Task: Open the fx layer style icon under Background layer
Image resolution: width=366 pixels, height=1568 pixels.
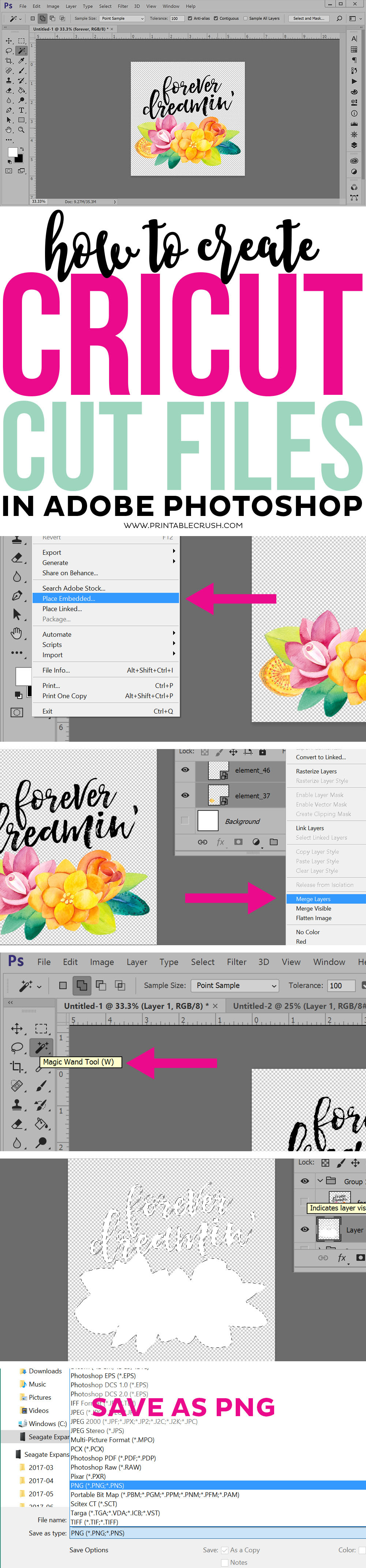Action: click(220, 842)
